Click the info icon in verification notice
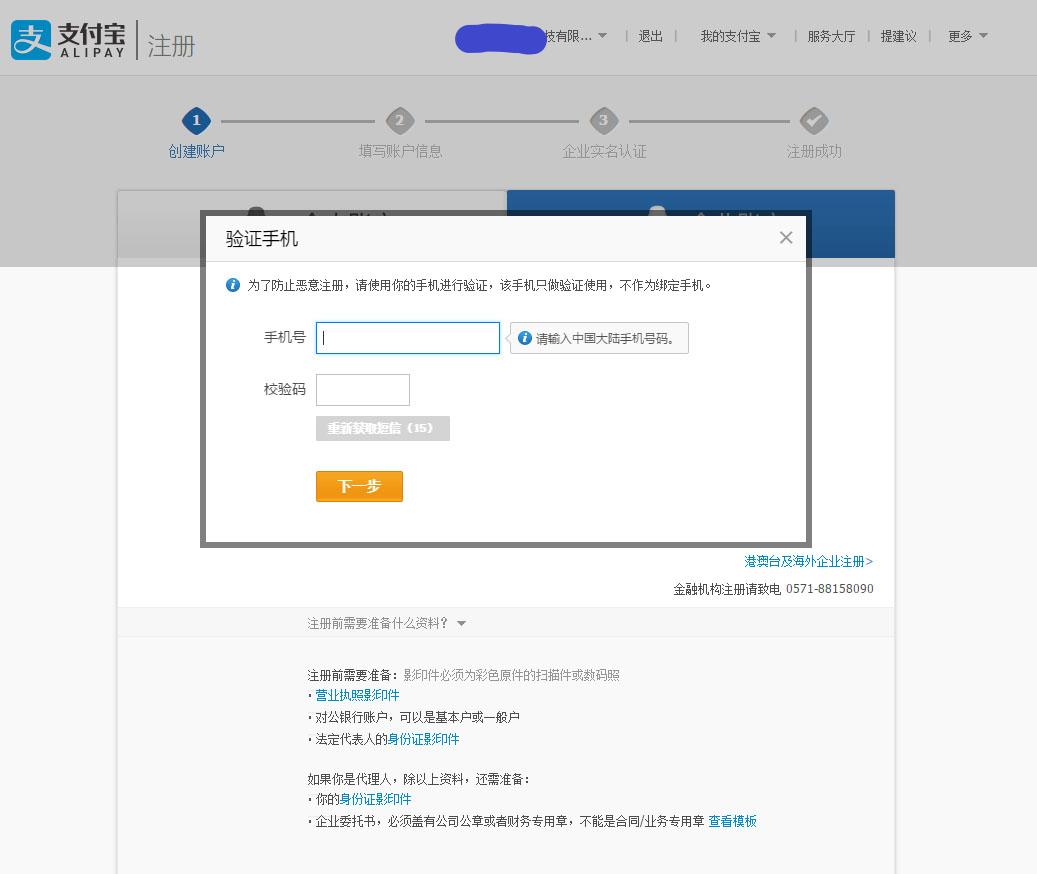 pos(233,284)
